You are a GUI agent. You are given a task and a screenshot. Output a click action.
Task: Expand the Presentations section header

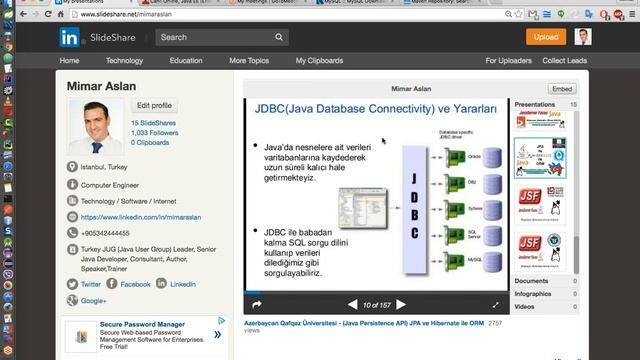click(546, 104)
